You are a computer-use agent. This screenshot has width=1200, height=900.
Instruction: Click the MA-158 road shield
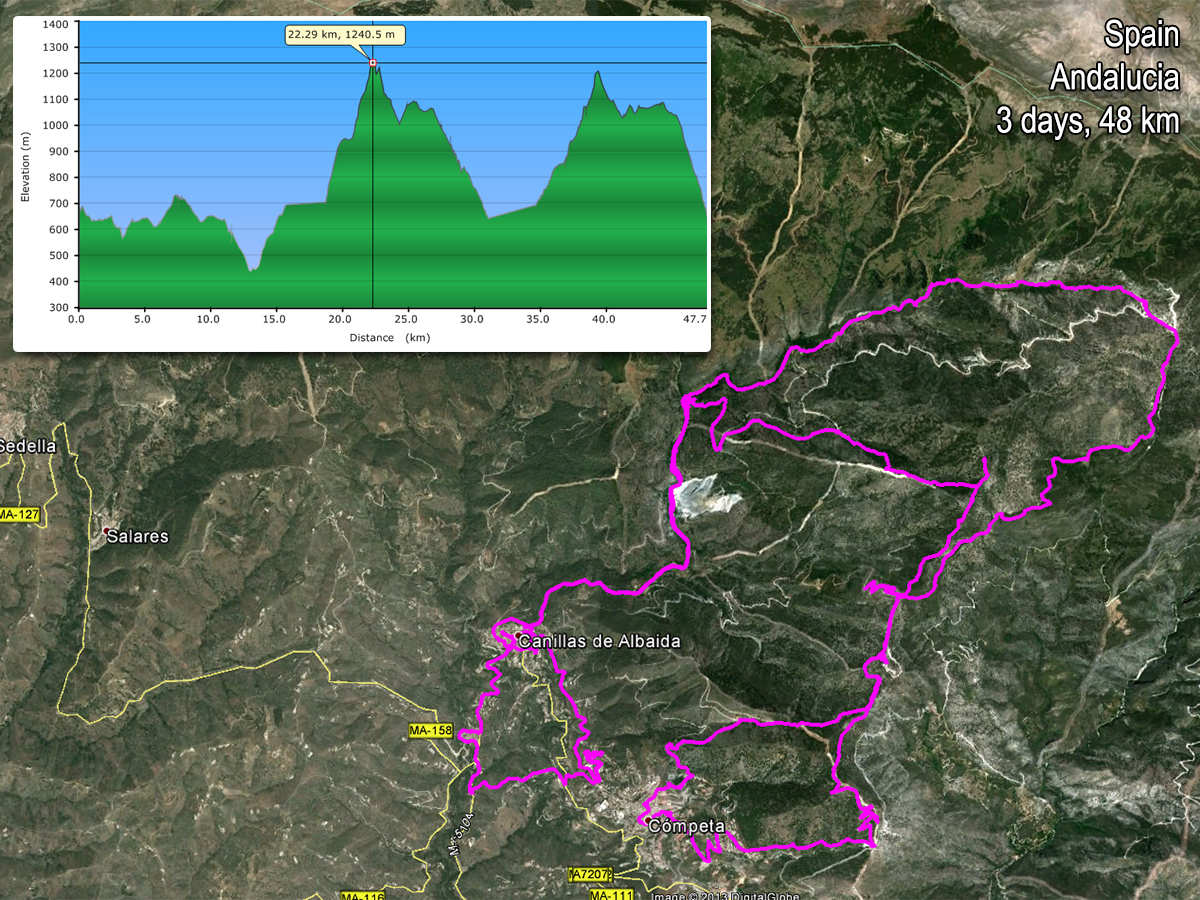(x=432, y=731)
